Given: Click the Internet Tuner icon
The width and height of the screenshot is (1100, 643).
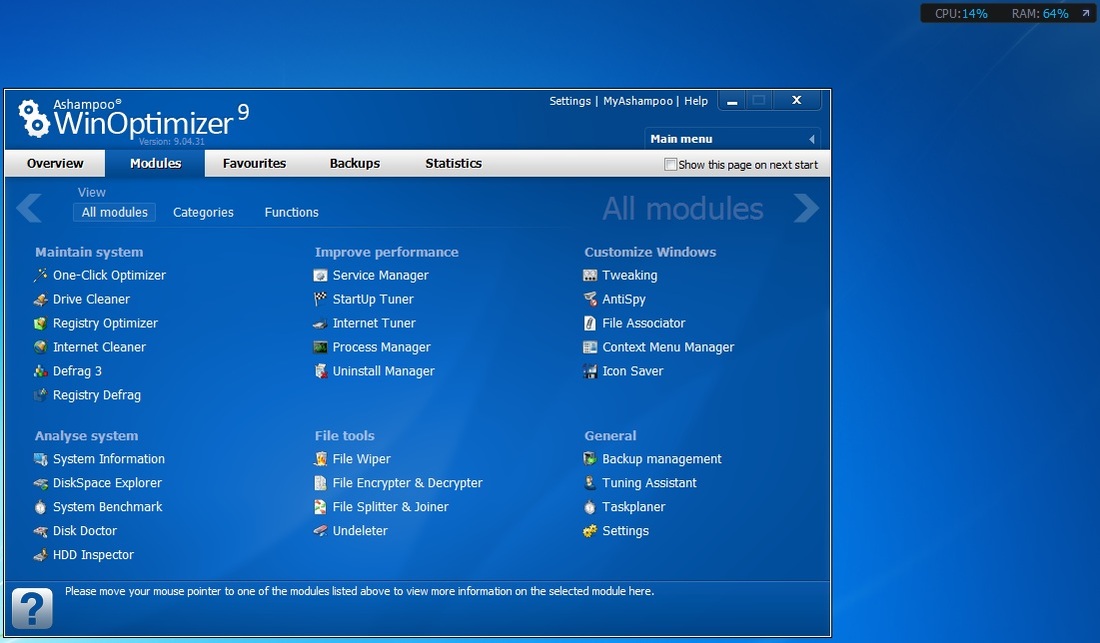Looking at the screenshot, I should pyautogui.click(x=321, y=323).
